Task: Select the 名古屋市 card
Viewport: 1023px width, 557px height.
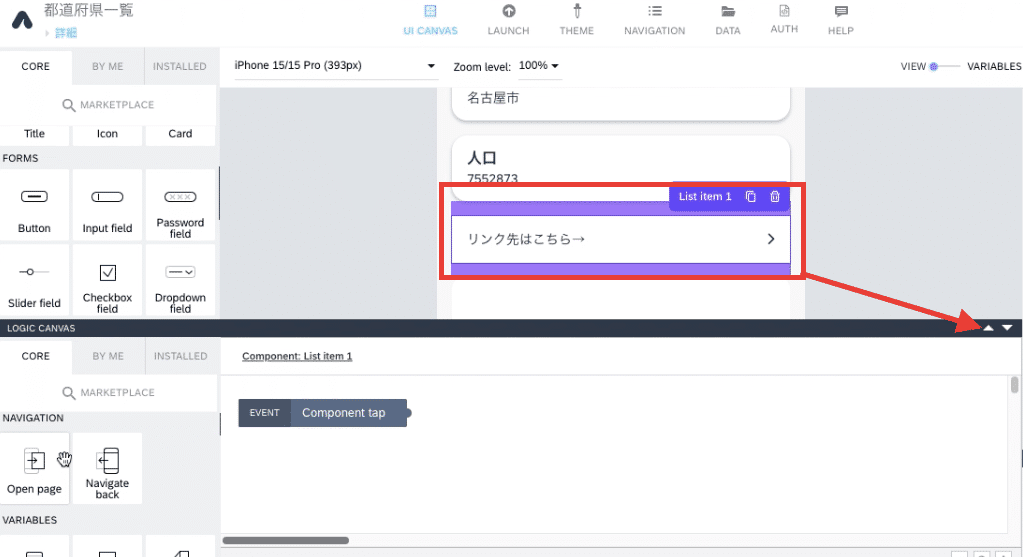Action: (x=620, y=104)
